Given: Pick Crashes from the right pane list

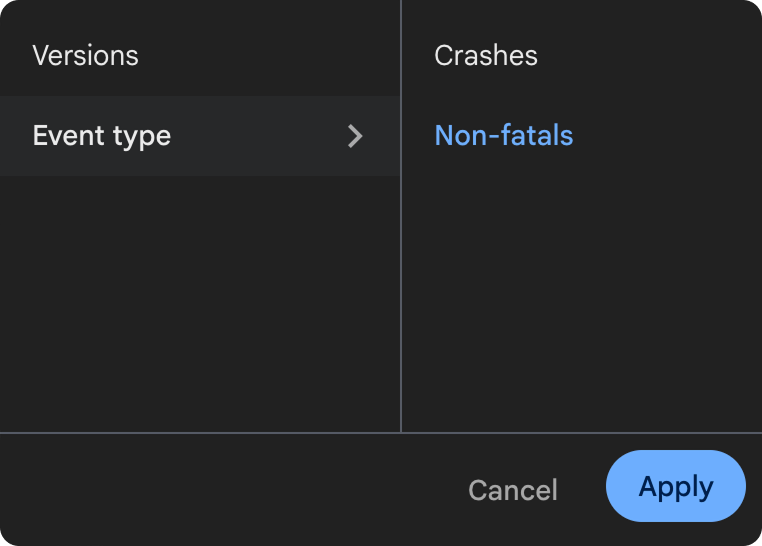Looking at the screenshot, I should pos(486,55).
